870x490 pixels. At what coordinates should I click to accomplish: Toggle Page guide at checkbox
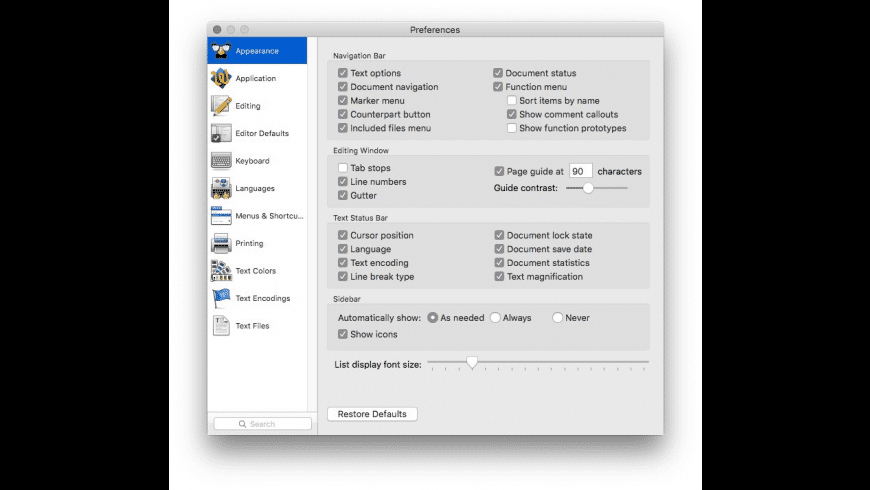[499, 171]
